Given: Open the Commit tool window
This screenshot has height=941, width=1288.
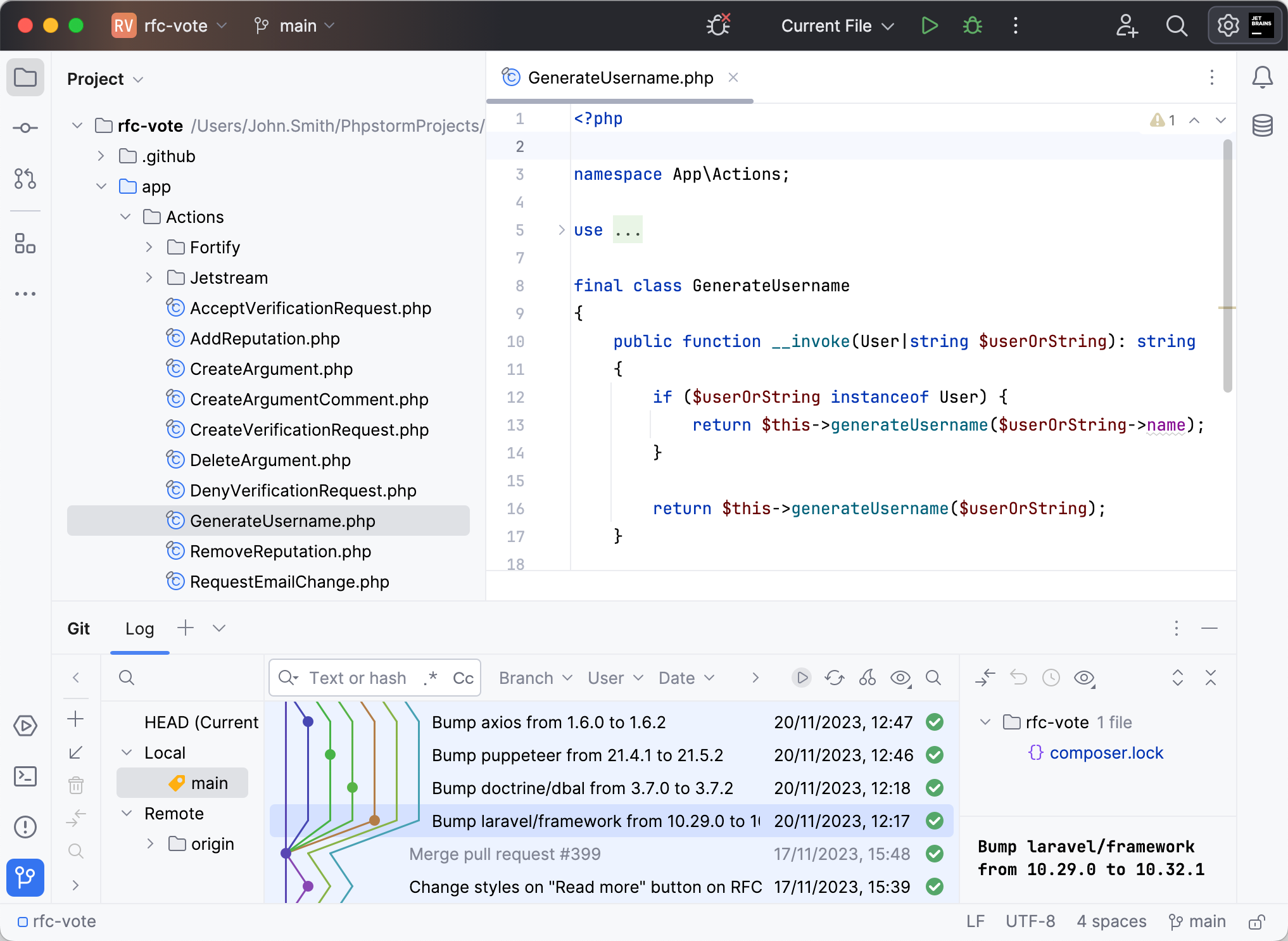Looking at the screenshot, I should click(x=25, y=128).
